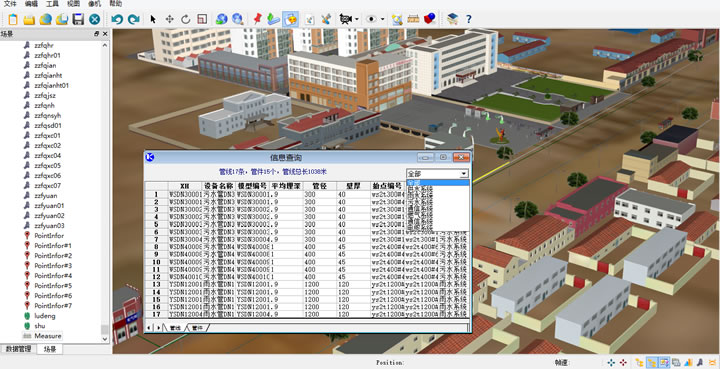Open the eye view dropdown arrow
Image resolution: width=720 pixels, height=369 pixels.
[382, 19]
